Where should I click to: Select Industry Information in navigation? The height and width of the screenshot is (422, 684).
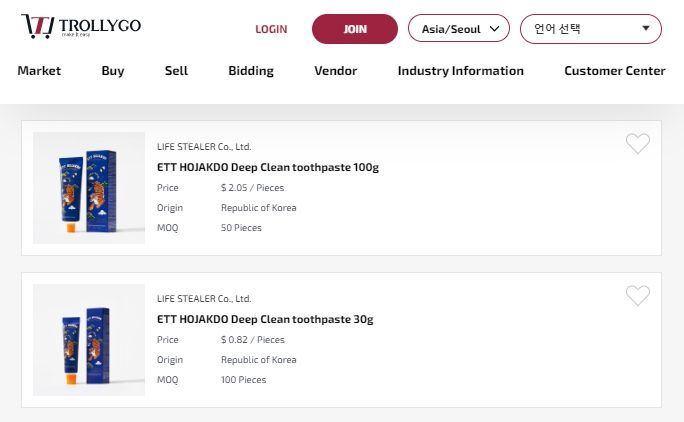click(x=460, y=71)
